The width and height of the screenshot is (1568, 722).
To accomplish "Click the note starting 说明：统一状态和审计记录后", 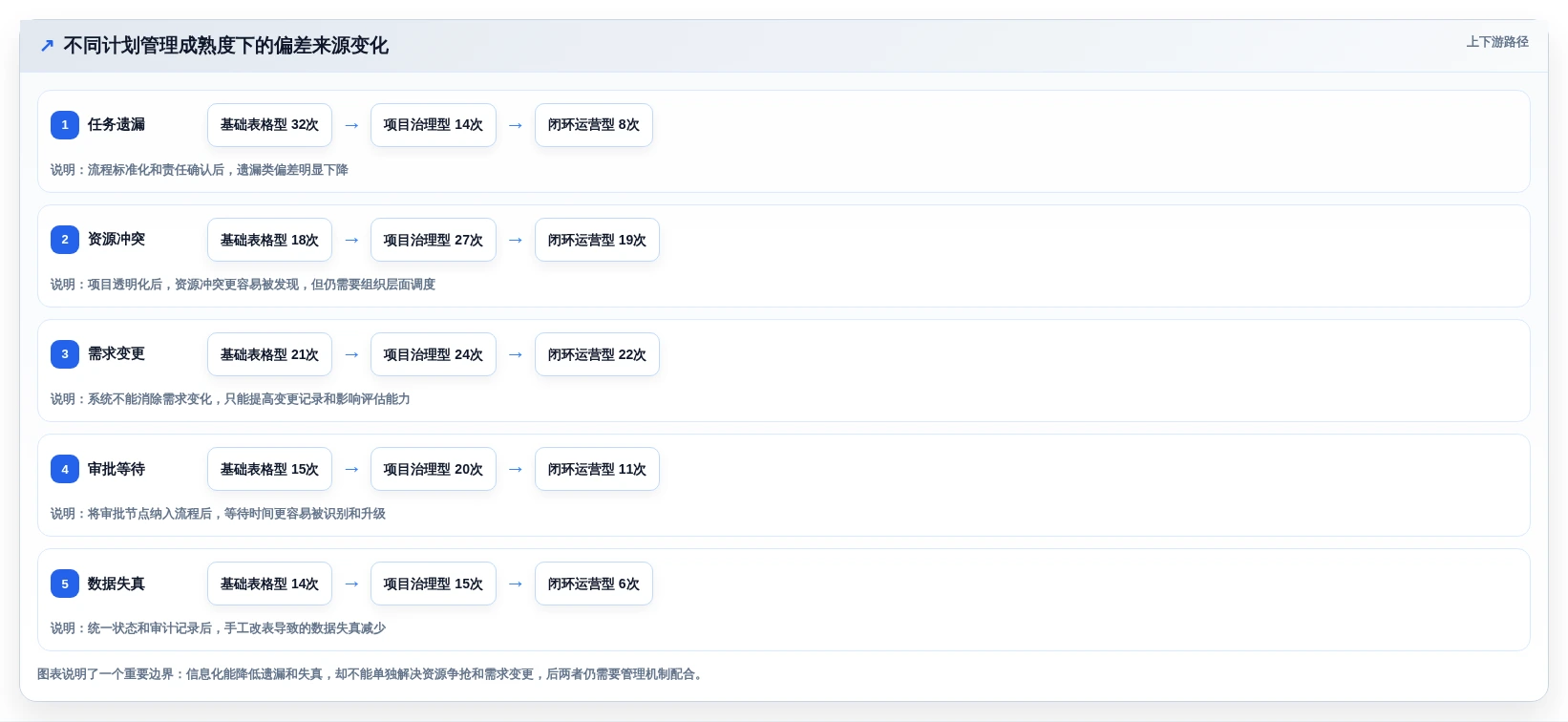I will 219,628.
